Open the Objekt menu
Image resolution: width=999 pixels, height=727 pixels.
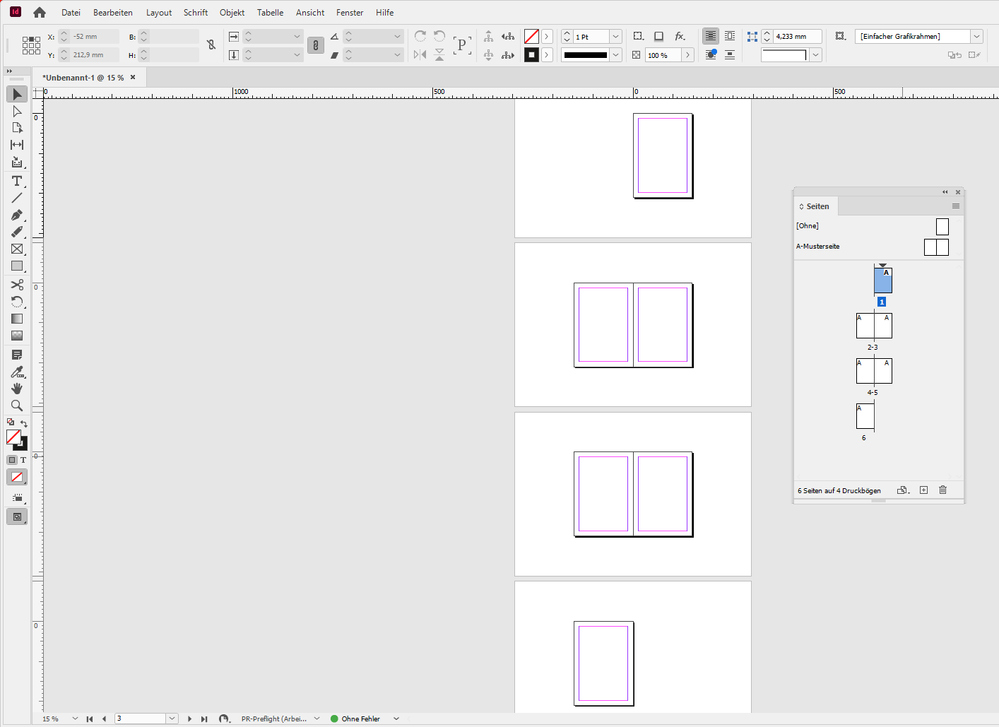click(x=232, y=13)
